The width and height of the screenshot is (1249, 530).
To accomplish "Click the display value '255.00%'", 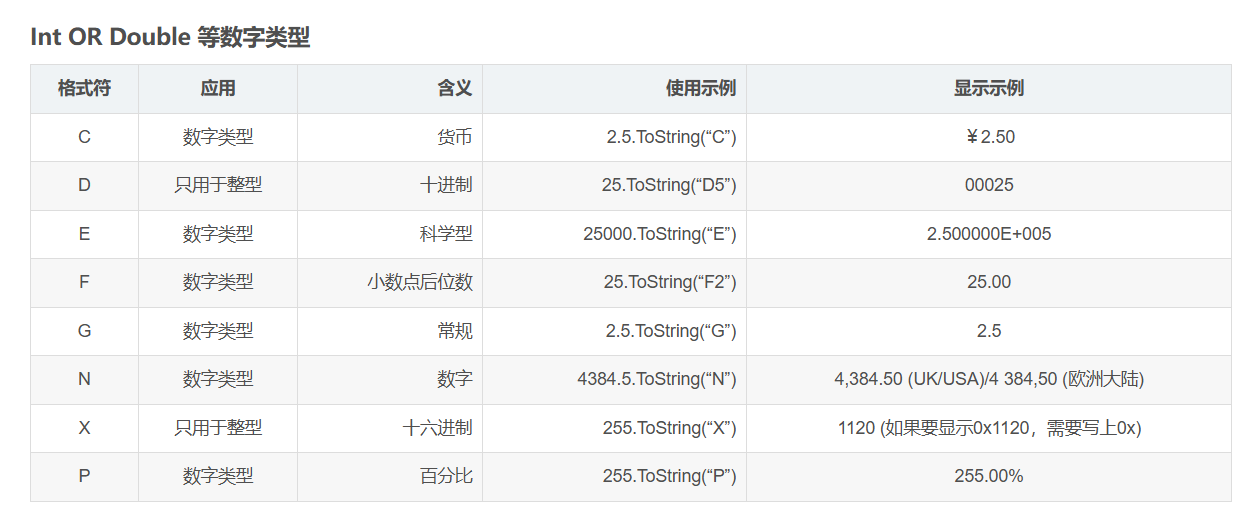I will pos(989,476).
